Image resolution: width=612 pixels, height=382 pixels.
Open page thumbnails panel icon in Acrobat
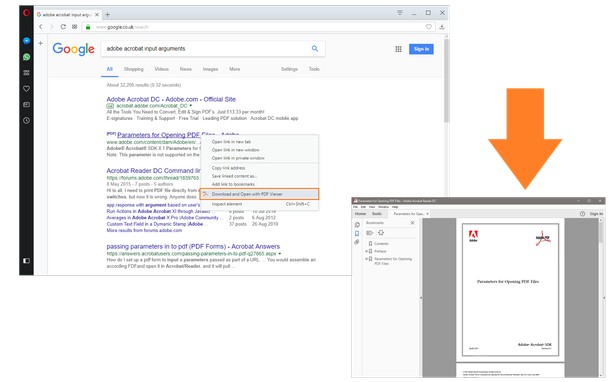(357, 225)
